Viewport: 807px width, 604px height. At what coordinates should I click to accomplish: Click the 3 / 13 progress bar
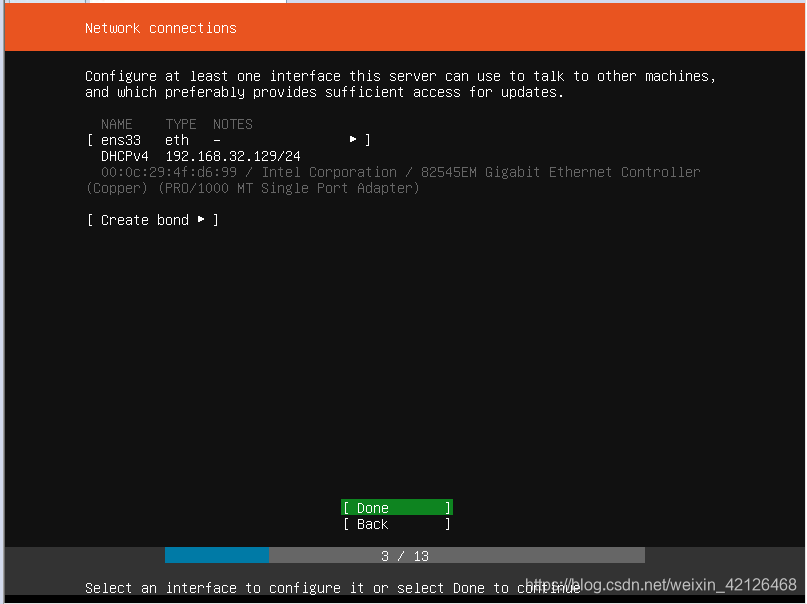(x=405, y=556)
